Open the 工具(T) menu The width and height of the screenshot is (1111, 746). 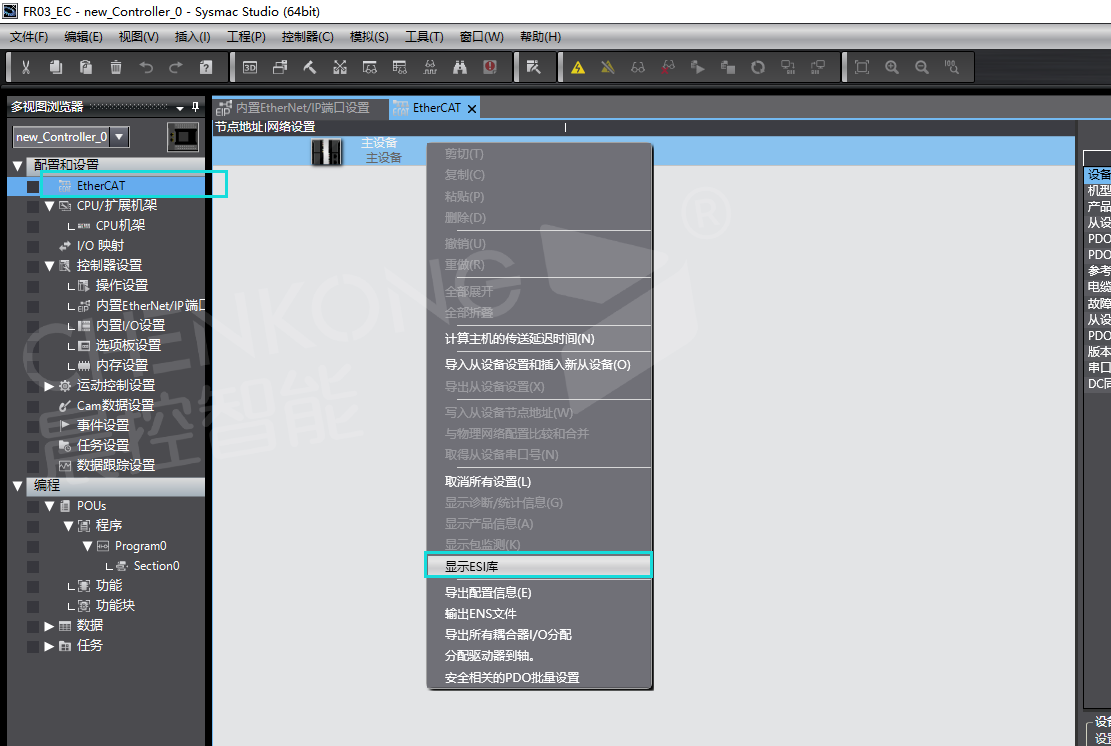pos(423,37)
